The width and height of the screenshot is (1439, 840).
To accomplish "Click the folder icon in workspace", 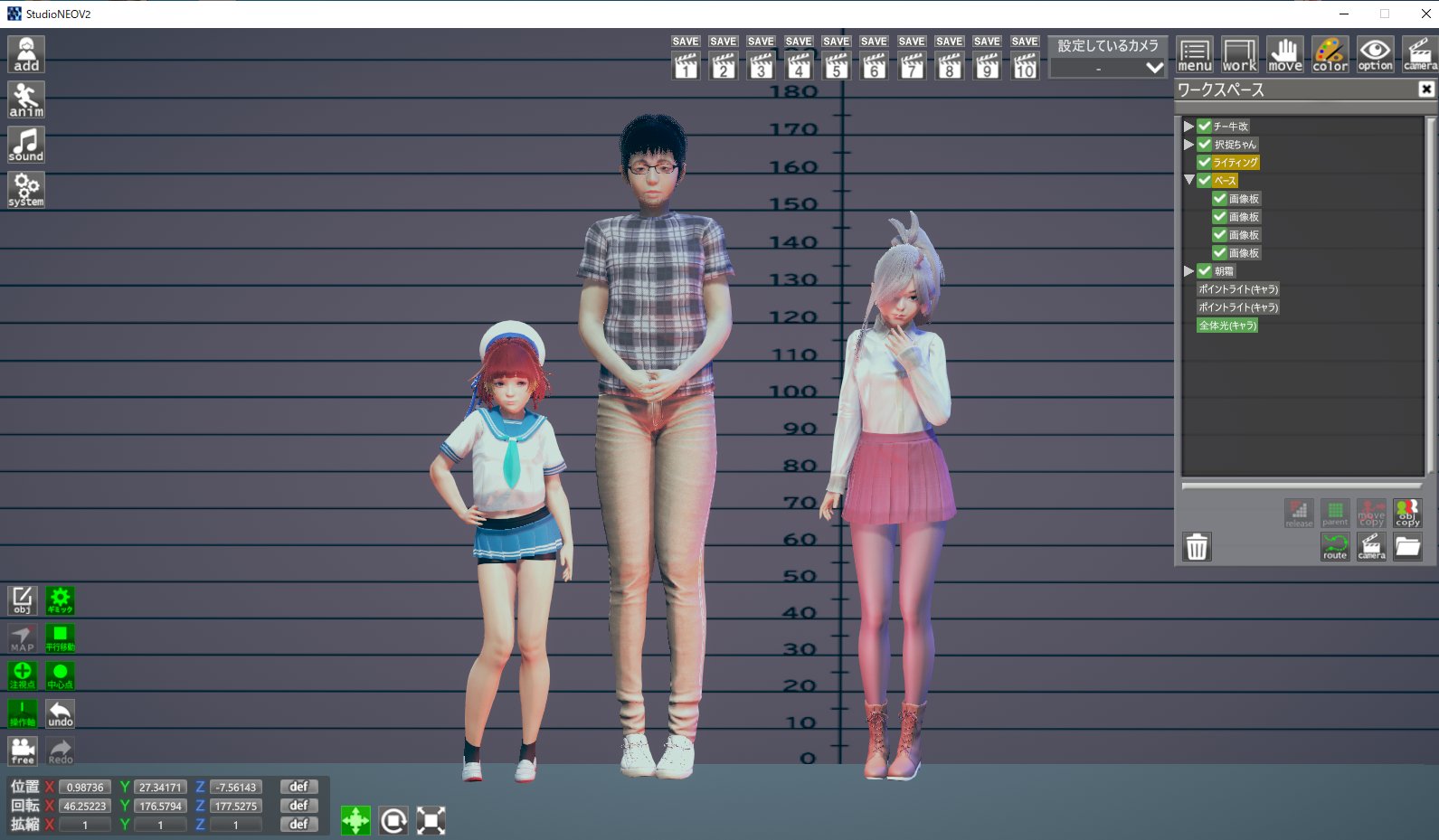I will coord(1407,546).
